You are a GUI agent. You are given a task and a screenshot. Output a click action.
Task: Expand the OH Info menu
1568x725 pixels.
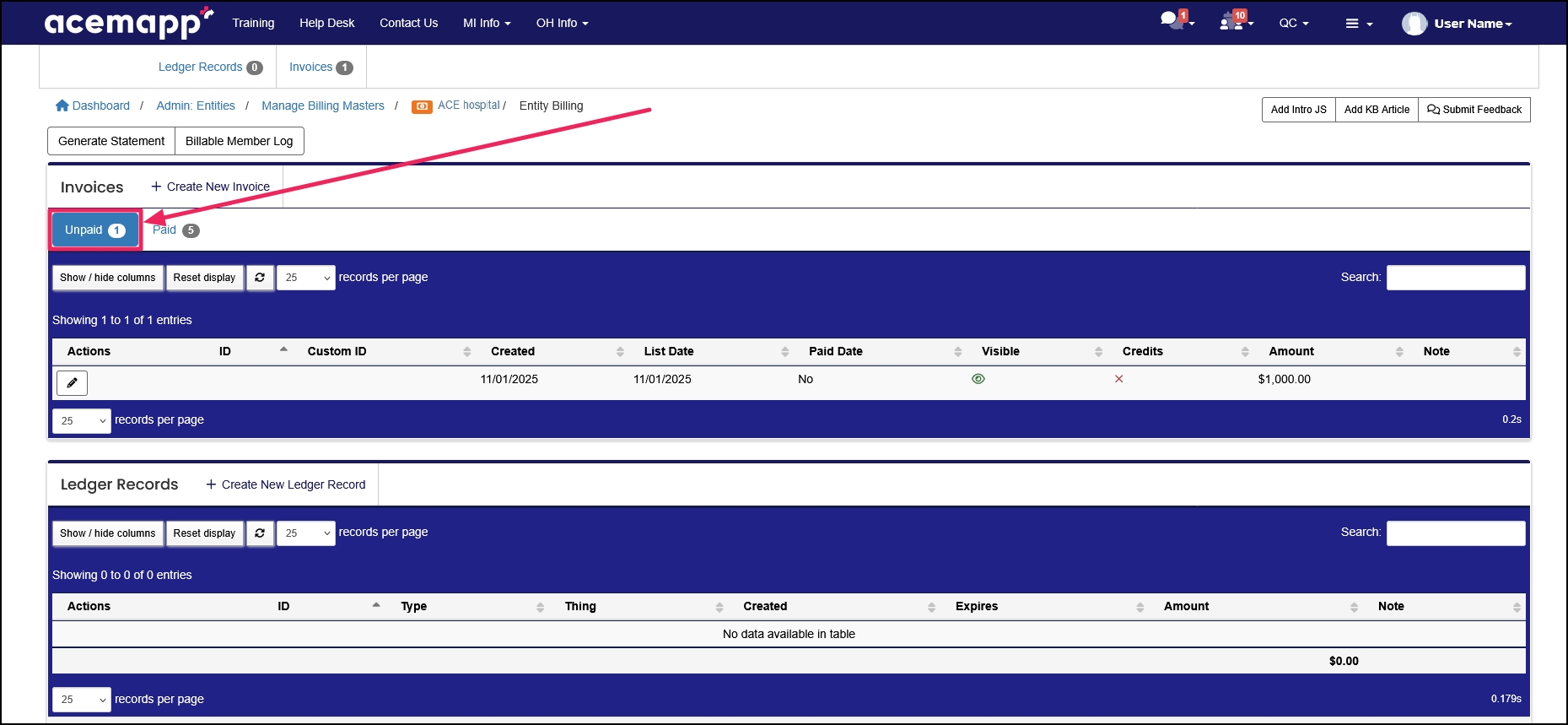click(562, 23)
